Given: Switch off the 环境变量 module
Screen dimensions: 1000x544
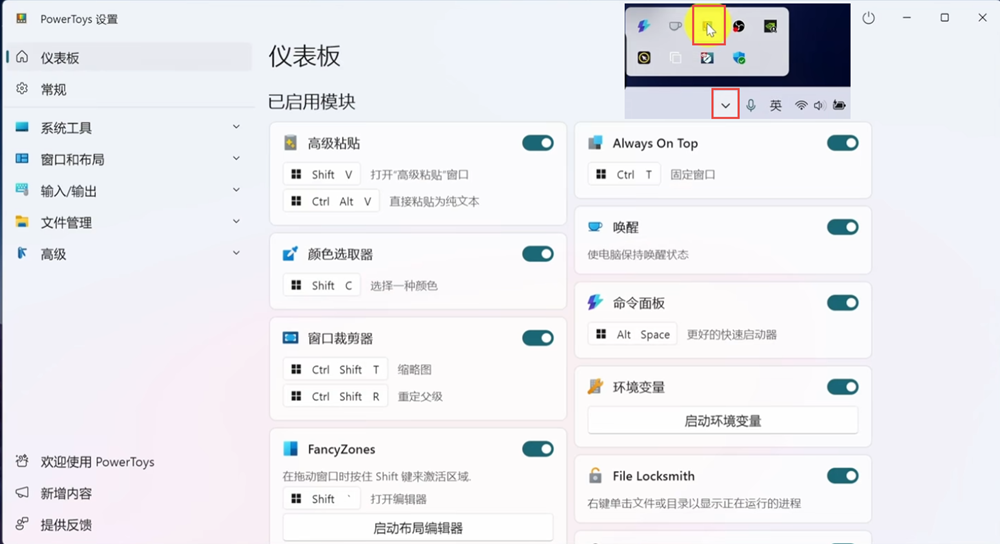Looking at the screenshot, I should (x=842, y=386).
